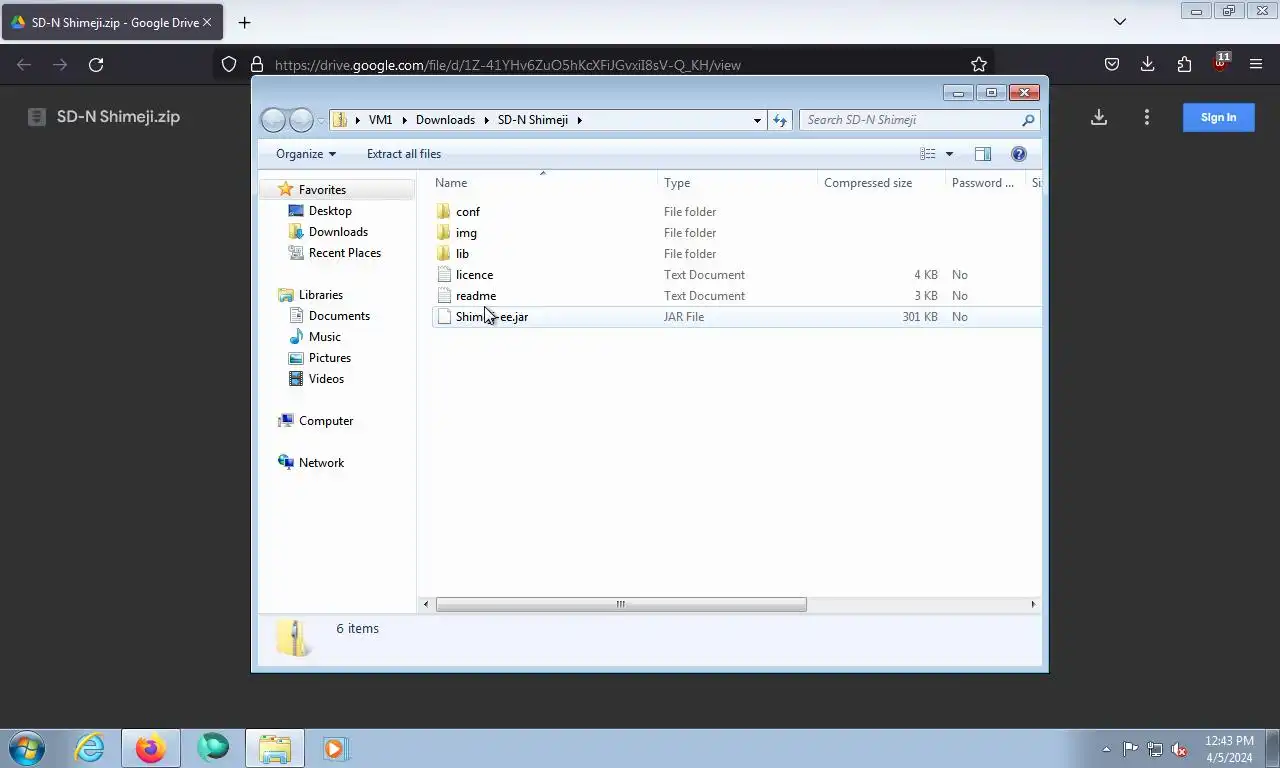Open Downloads in the navigation pane
This screenshot has height=768, width=1280.
point(338,232)
